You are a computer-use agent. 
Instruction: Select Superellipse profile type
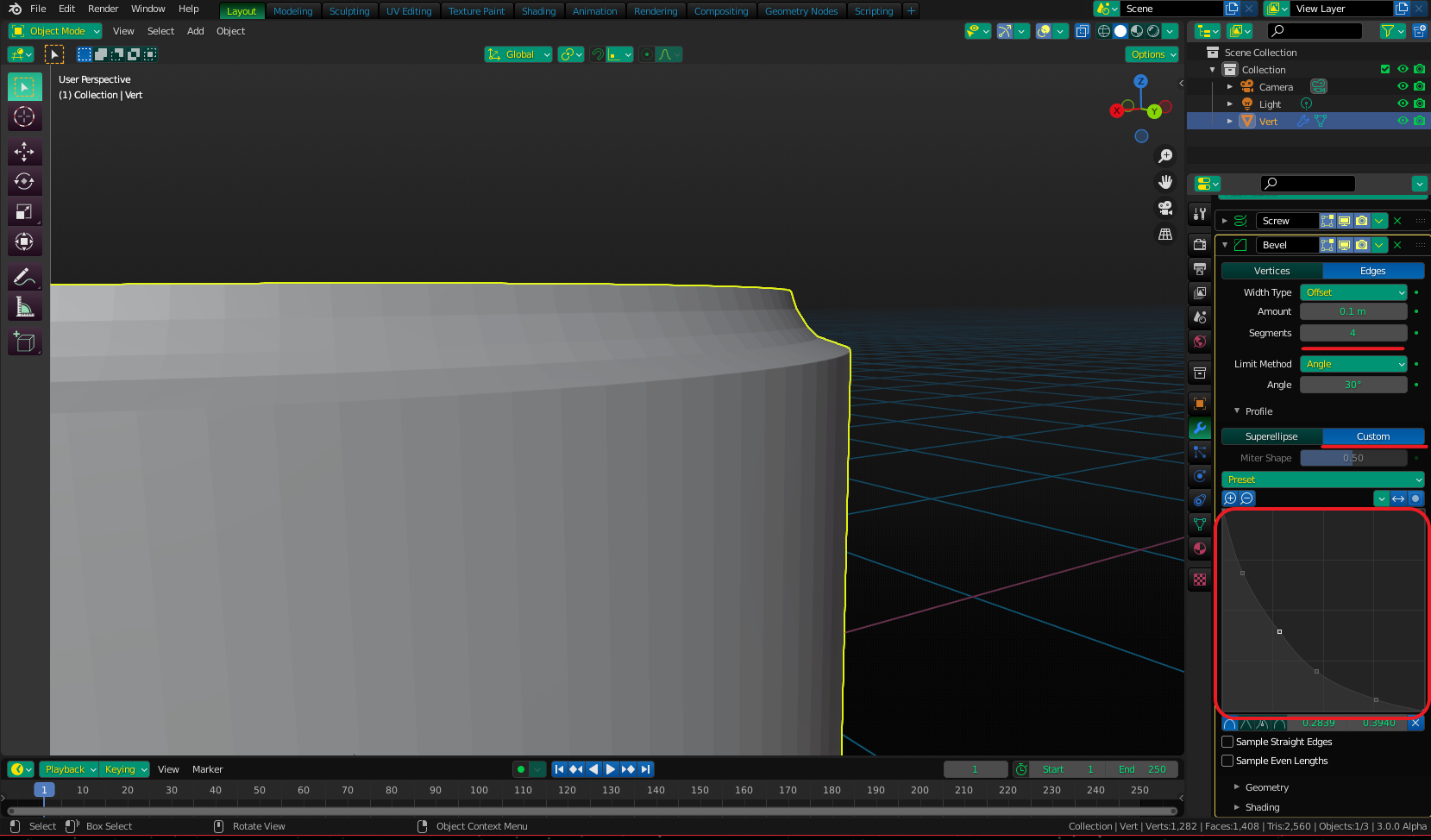(1271, 436)
